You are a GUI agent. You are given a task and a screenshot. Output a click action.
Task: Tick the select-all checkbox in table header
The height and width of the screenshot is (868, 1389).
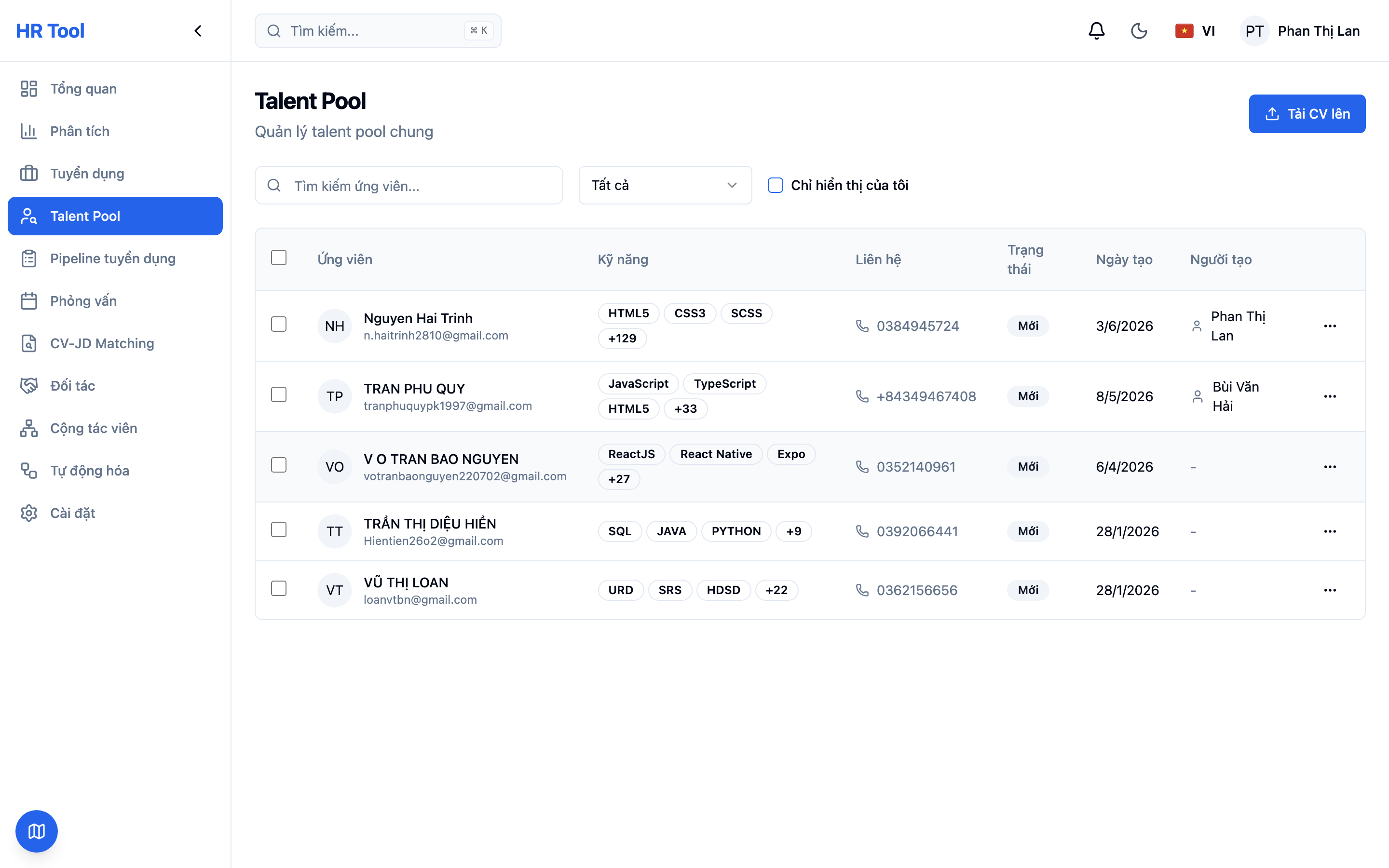point(279,258)
